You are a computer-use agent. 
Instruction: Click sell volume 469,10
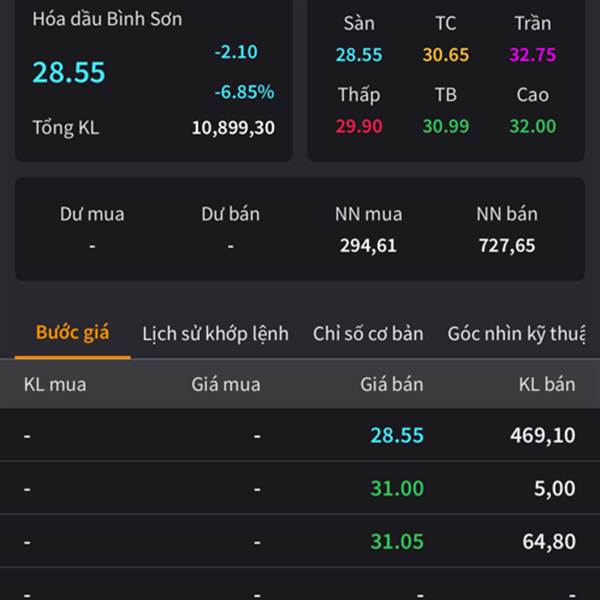(x=543, y=436)
